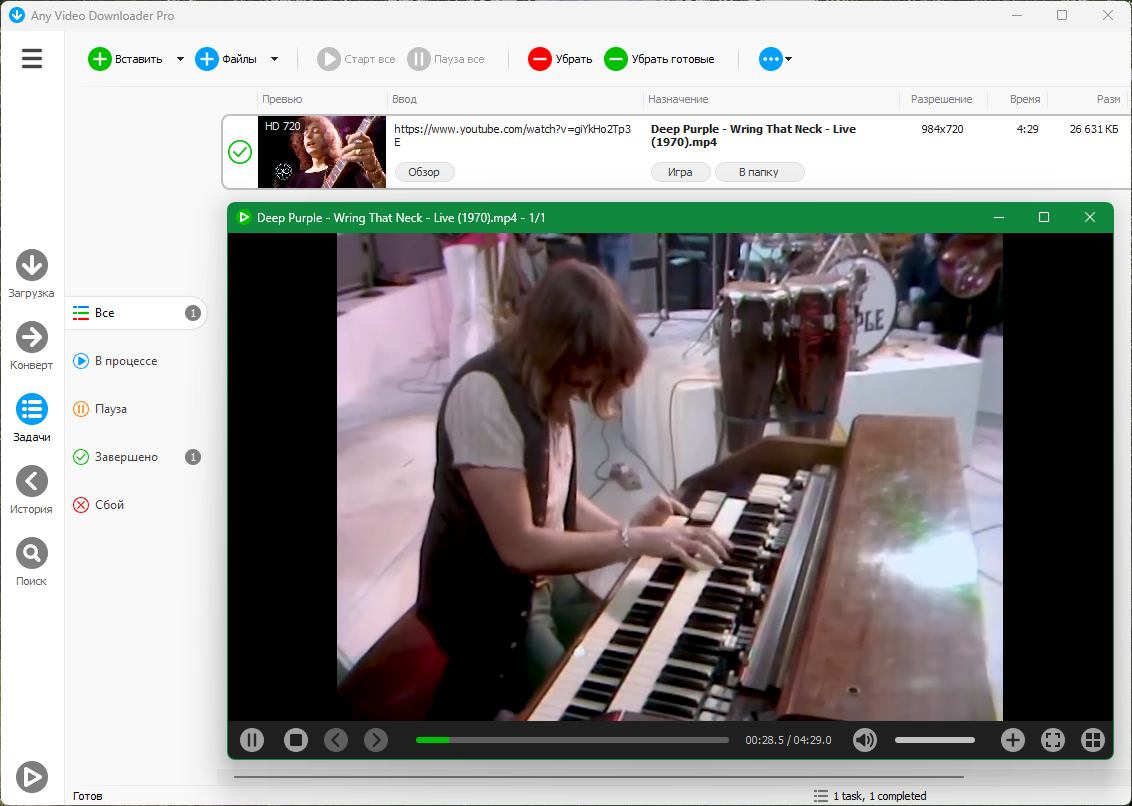Toggle the completed task checkmark
This screenshot has width=1132, height=806.
tap(240, 152)
